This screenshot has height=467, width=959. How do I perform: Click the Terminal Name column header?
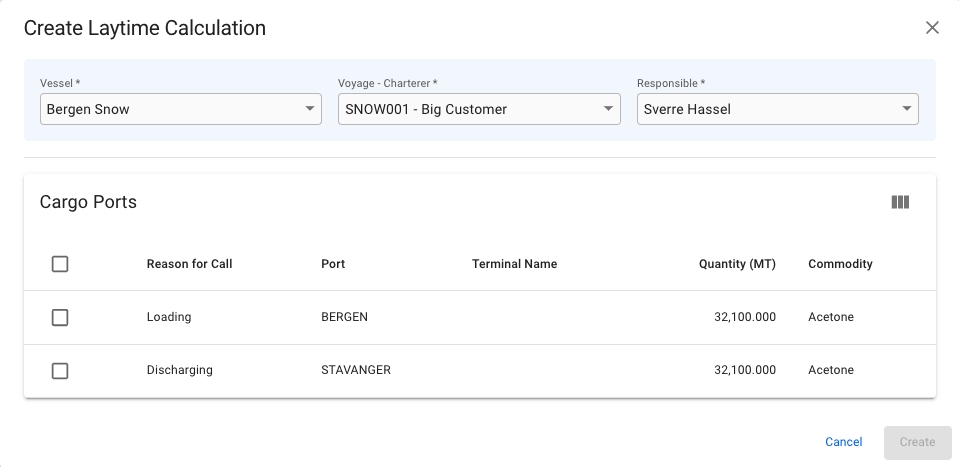click(514, 264)
